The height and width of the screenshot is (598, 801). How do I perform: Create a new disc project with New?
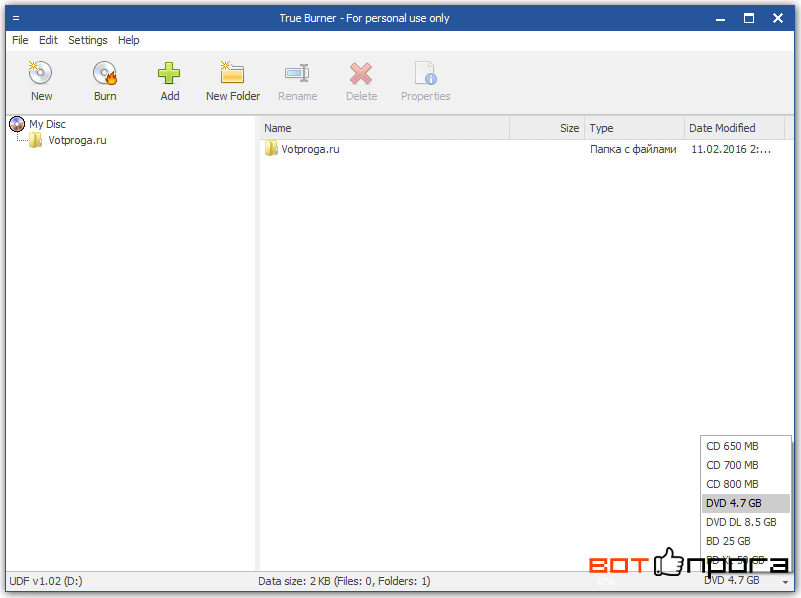pyautogui.click(x=41, y=82)
